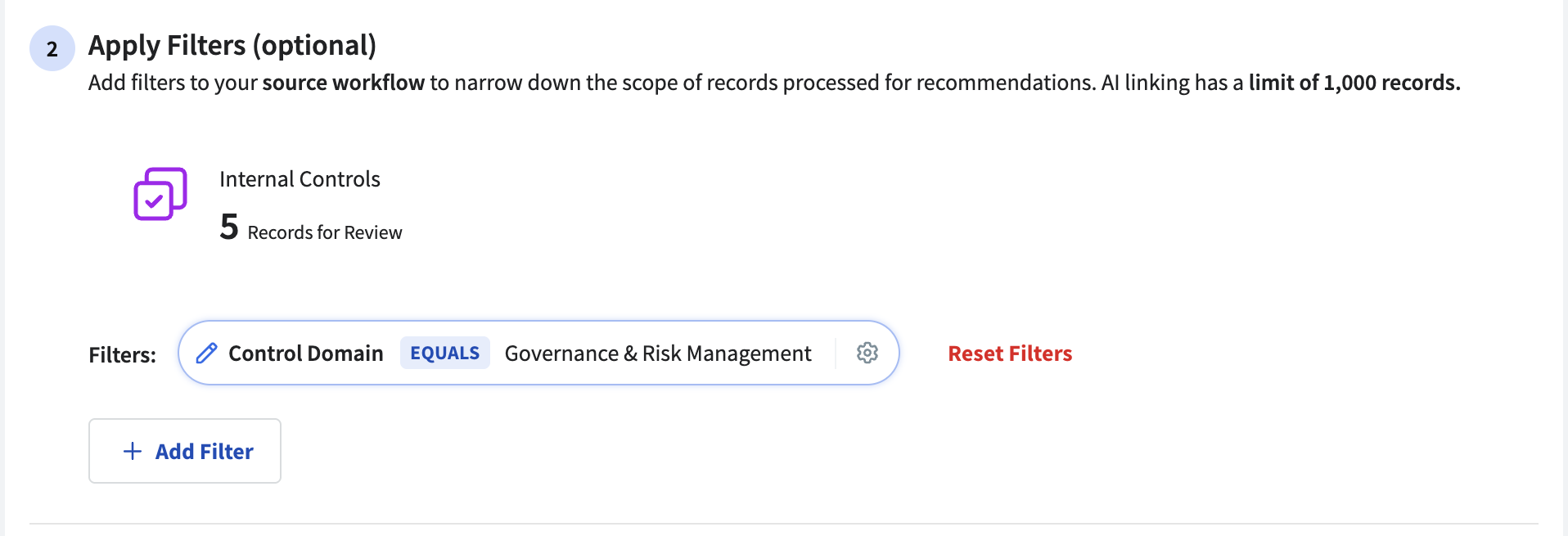The image size is (1568, 536).
Task: Click the Control Domain filter pill
Action: tap(538, 353)
